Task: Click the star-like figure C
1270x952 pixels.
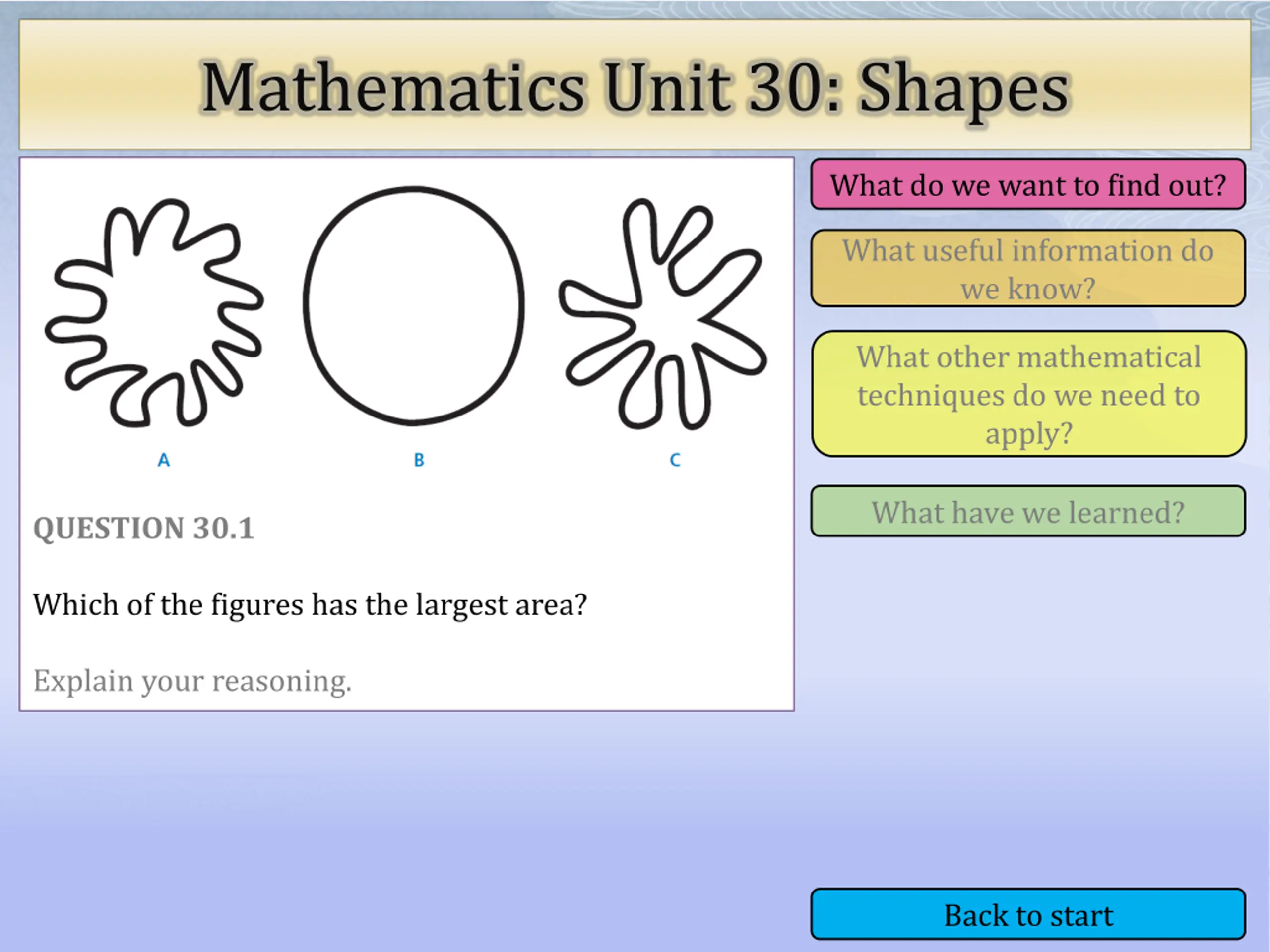Action: coord(663,314)
